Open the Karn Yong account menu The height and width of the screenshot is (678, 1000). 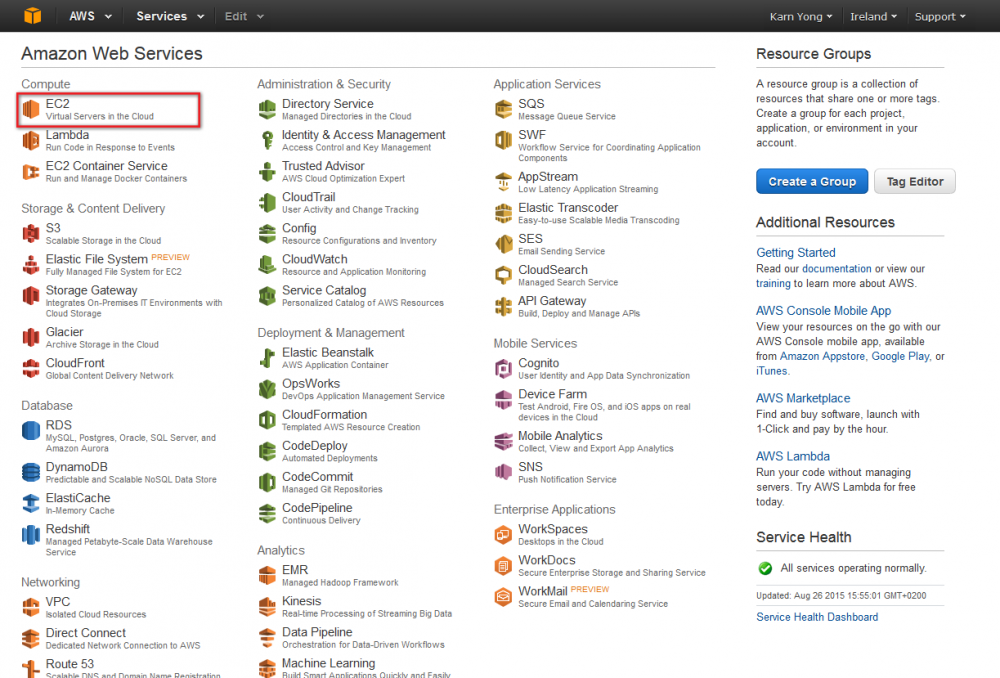point(801,17)
